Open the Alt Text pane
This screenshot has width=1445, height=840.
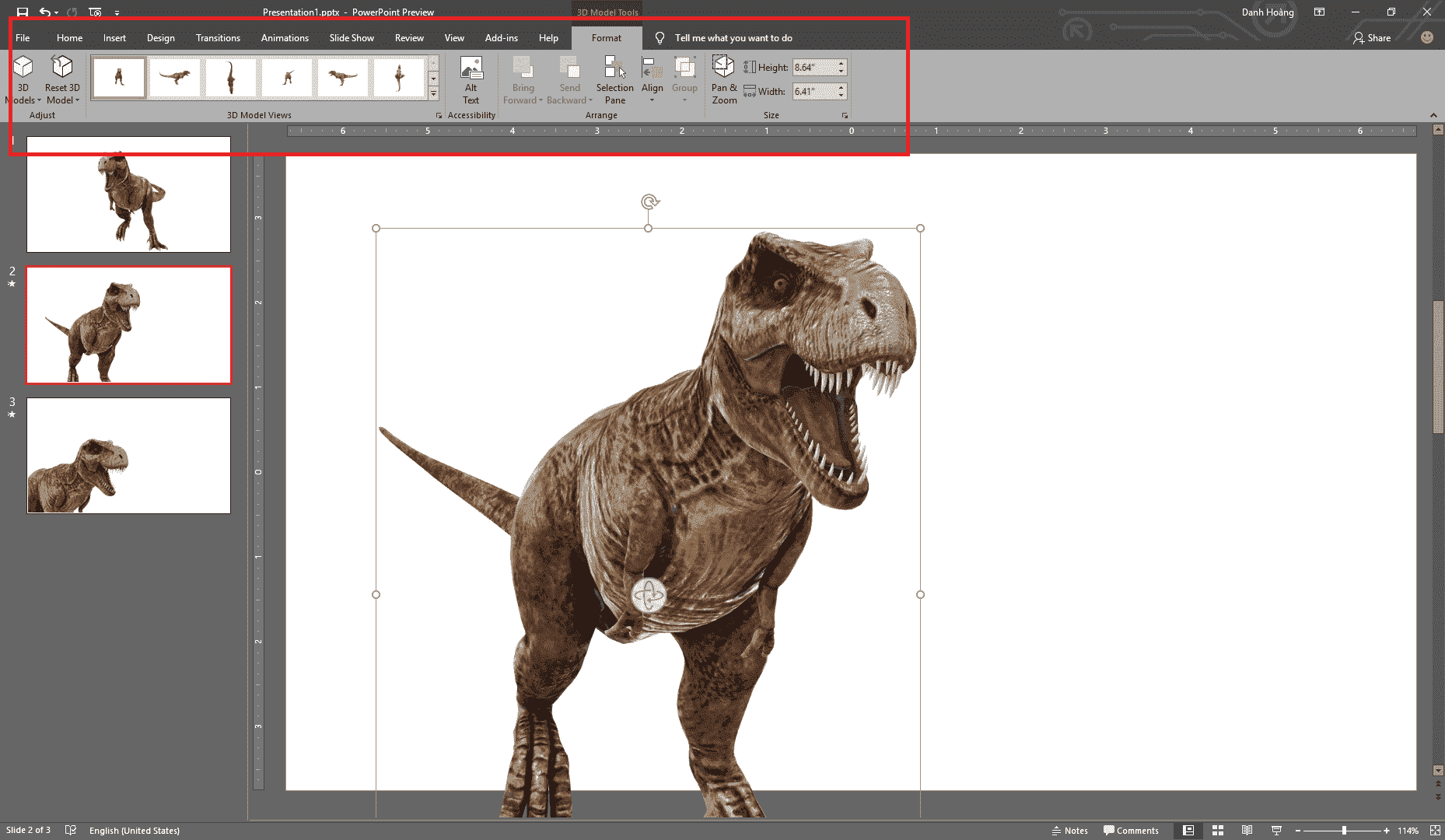click(471, 79)
